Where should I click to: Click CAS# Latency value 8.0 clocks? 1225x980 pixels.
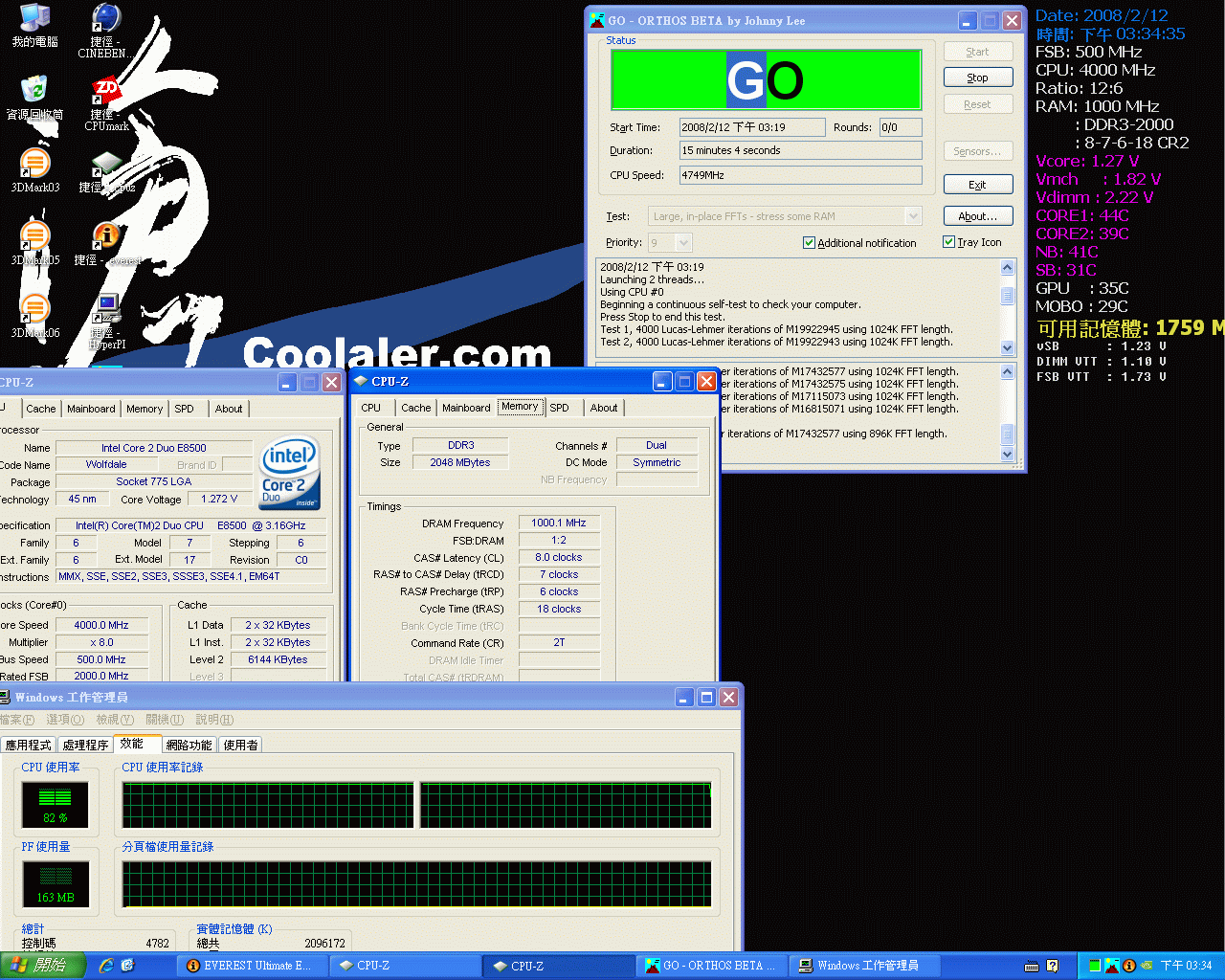click(559, 557)
